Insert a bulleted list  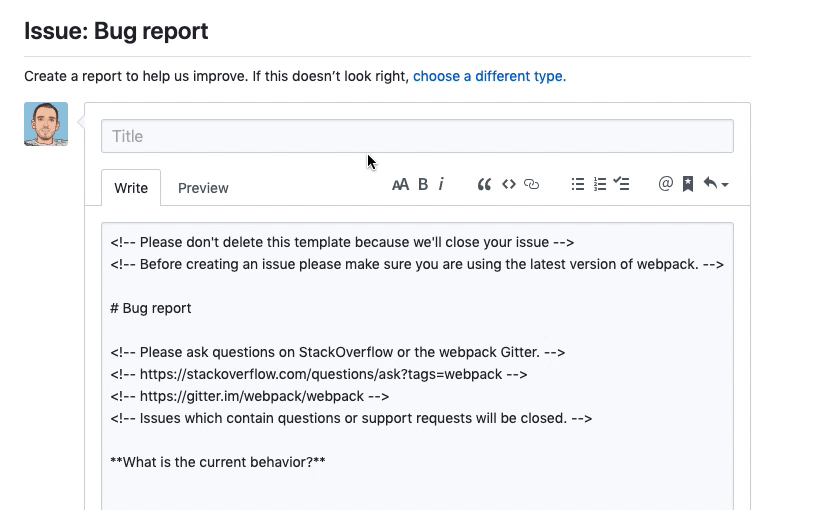tap(577, 184)
